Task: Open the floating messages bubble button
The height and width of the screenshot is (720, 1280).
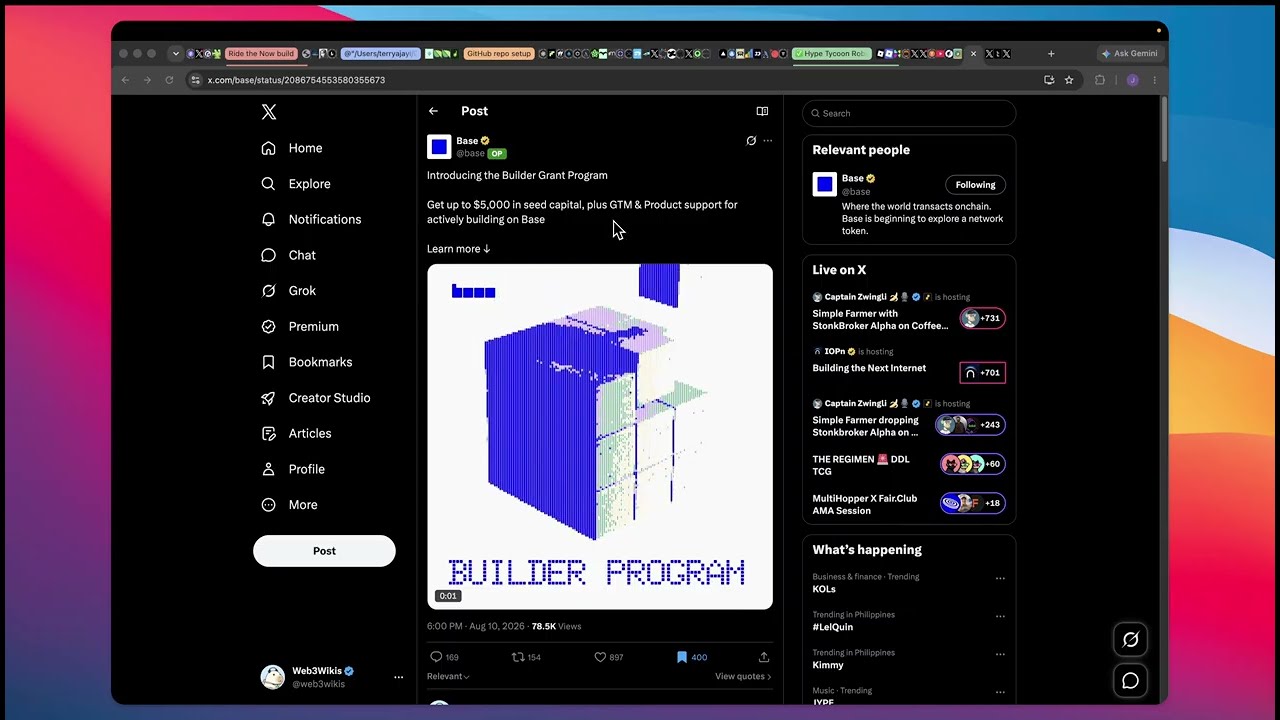Action: tap(1131, 681)
